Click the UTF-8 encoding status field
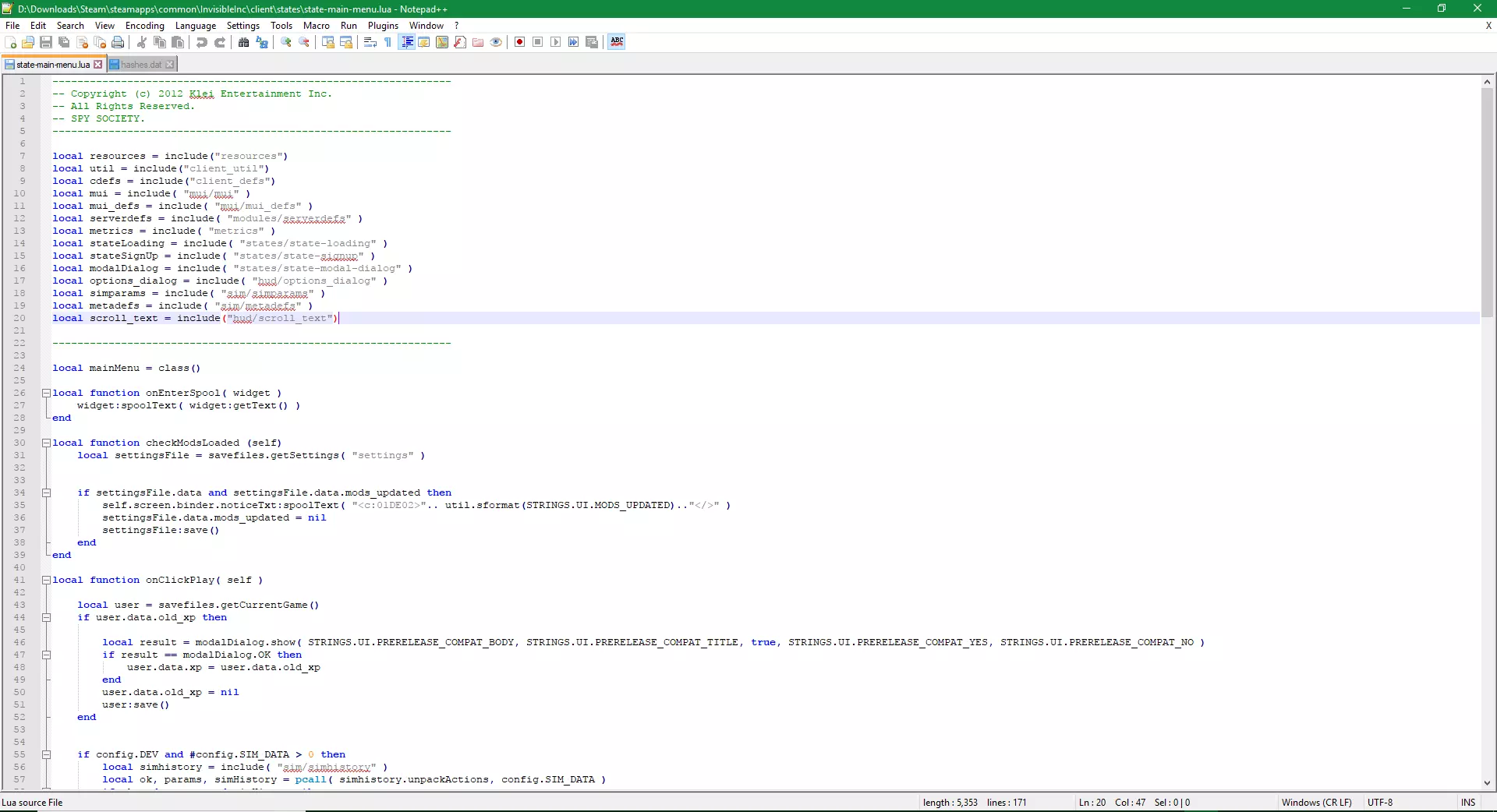 tap(1379, 803)
